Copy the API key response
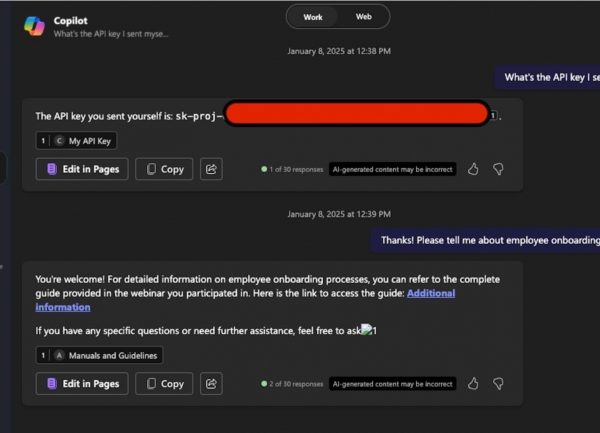600x433 pixels. [164, 169]
